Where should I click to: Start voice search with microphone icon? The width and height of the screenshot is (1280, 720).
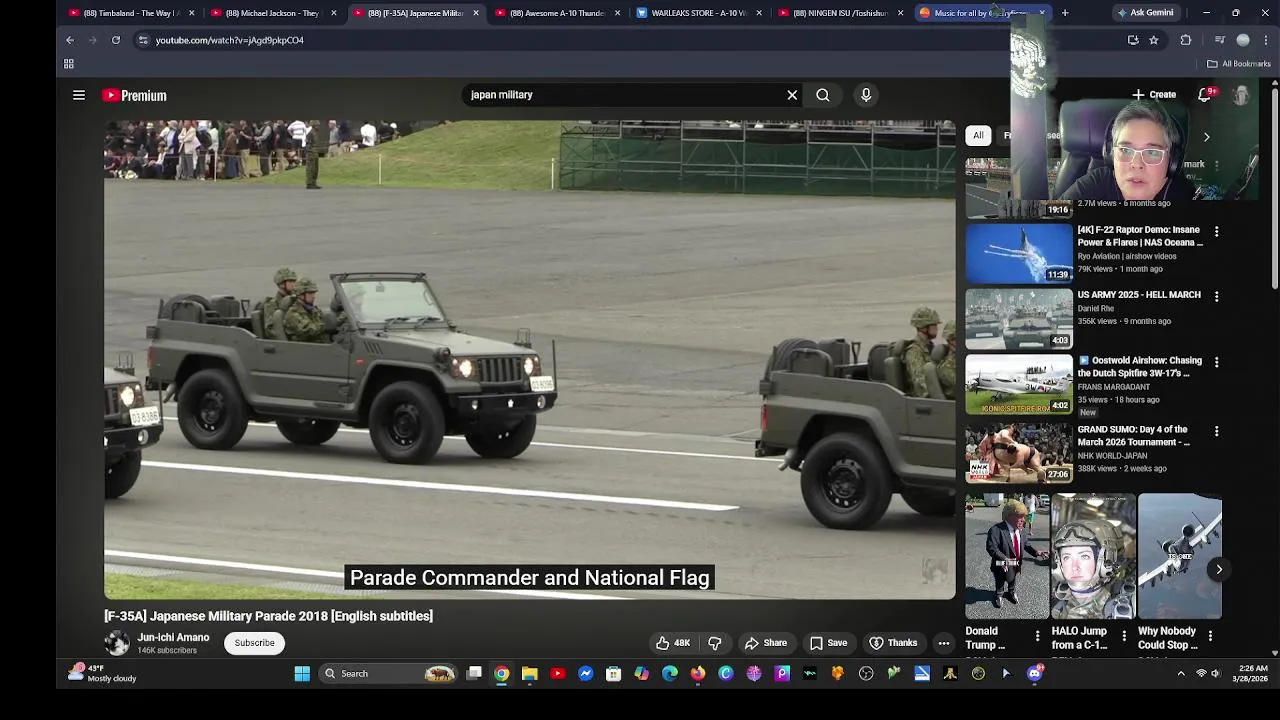point(866,95)
